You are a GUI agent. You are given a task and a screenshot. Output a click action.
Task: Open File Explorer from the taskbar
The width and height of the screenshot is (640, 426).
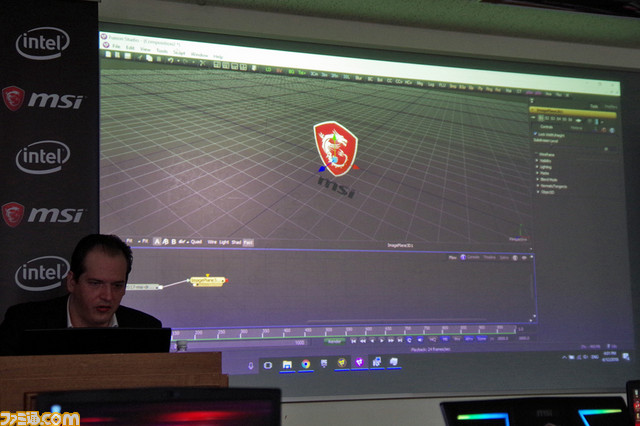click(287, 364)
